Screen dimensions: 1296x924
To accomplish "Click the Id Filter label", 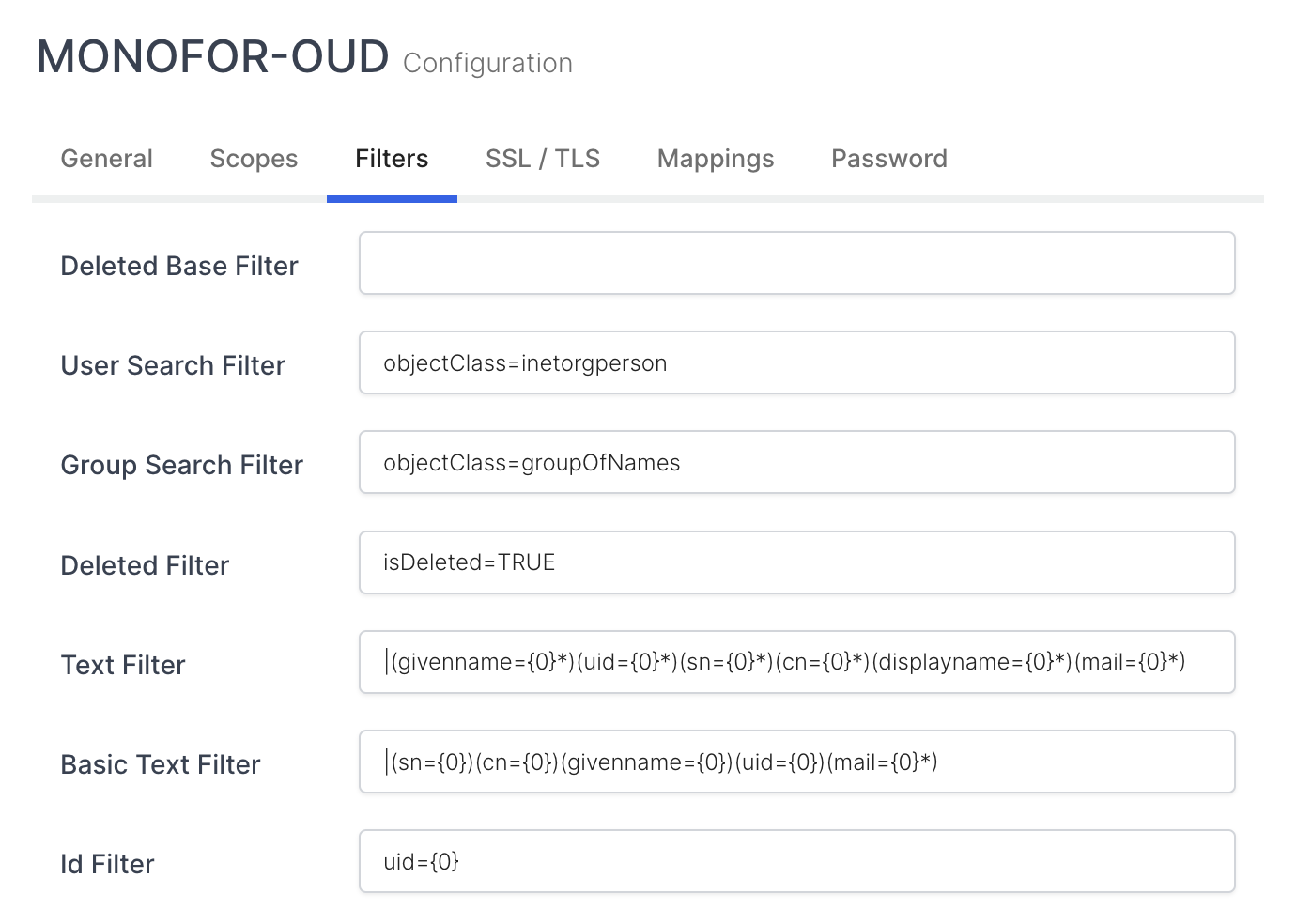I will [107, 864].
